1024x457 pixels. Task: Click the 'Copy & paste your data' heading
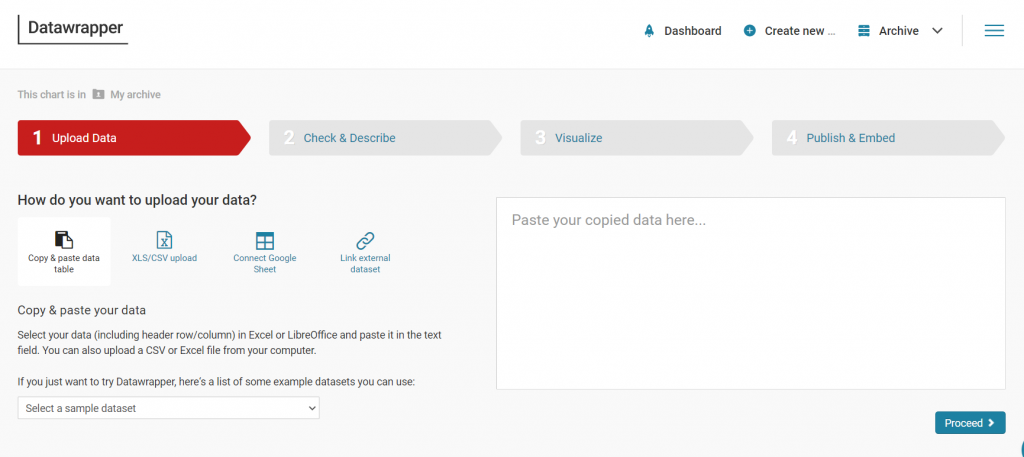82,309
